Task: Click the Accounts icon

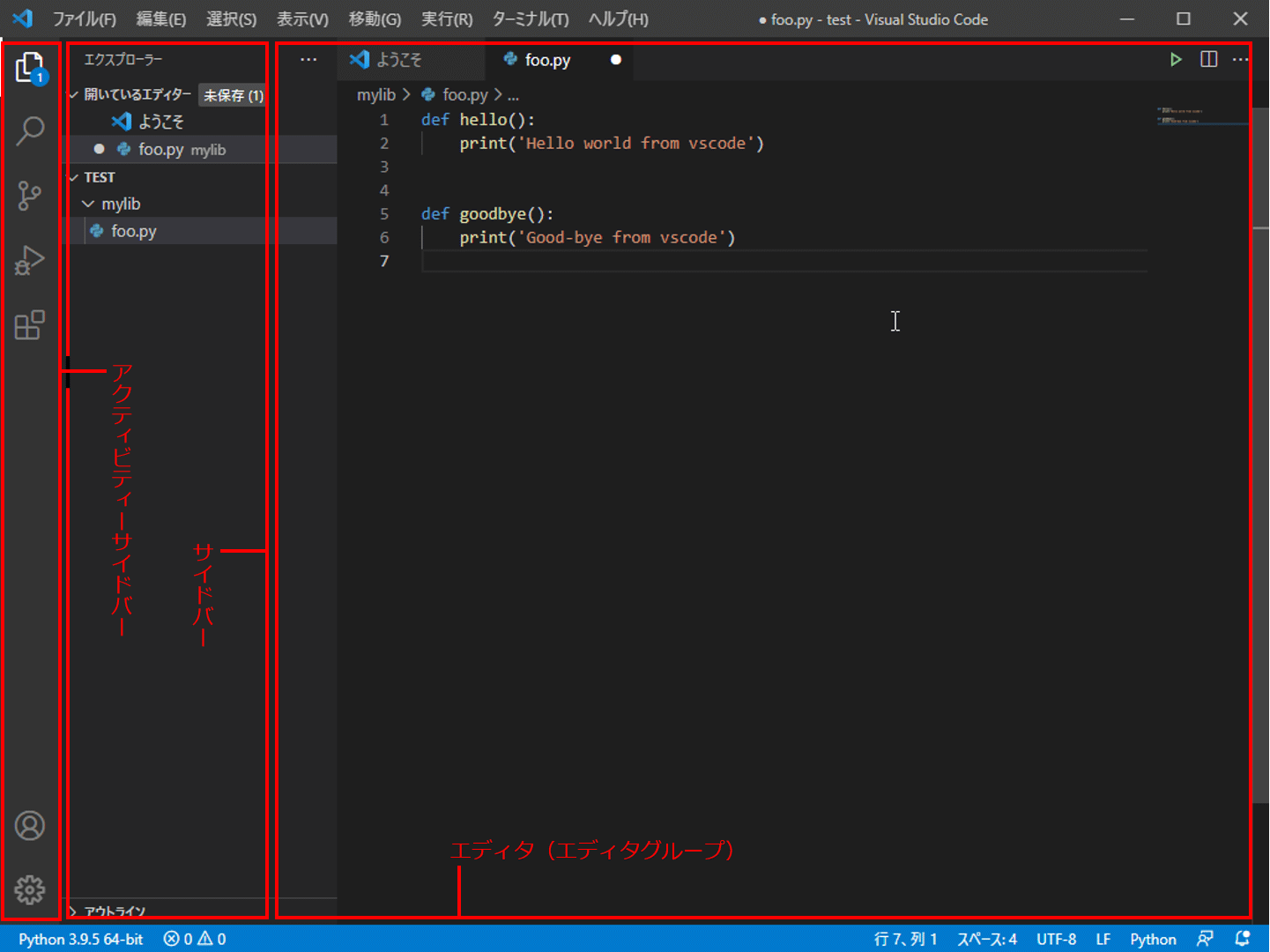Action: (x=30, y=826)
